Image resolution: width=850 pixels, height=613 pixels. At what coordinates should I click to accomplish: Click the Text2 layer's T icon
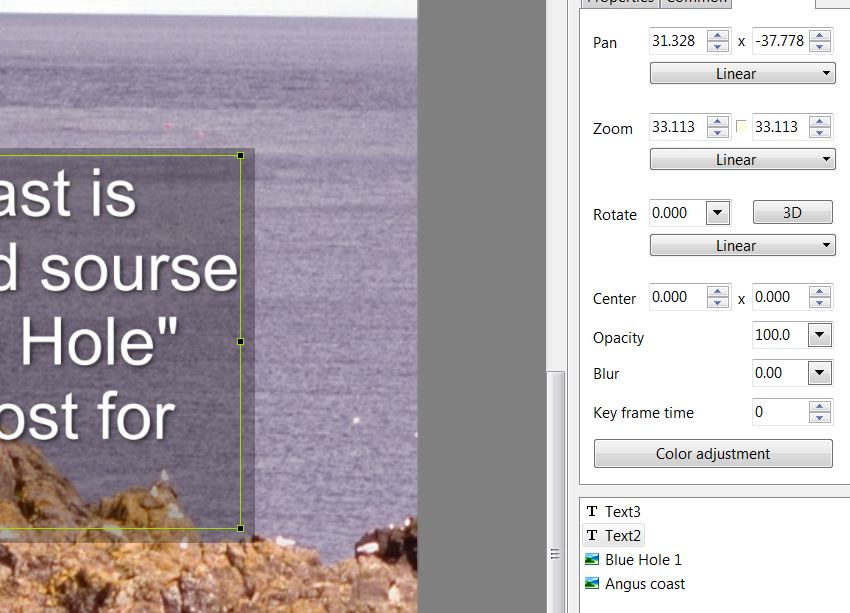point(592,535)
